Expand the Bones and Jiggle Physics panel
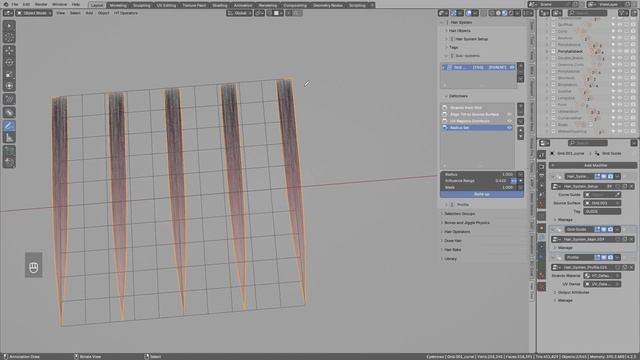The width and height of the screenshot is (640, 360). (x=467, y=223)
